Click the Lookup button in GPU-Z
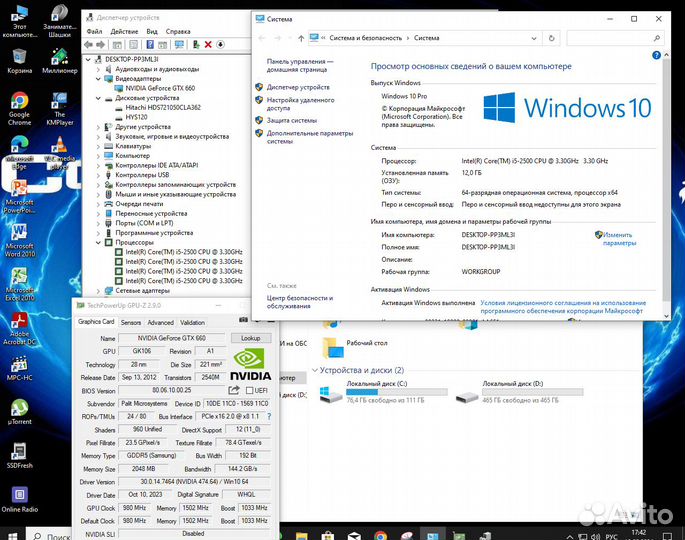The width and height of the screenshot is (685, 540). pyautogui.click(x=250, y=338)
